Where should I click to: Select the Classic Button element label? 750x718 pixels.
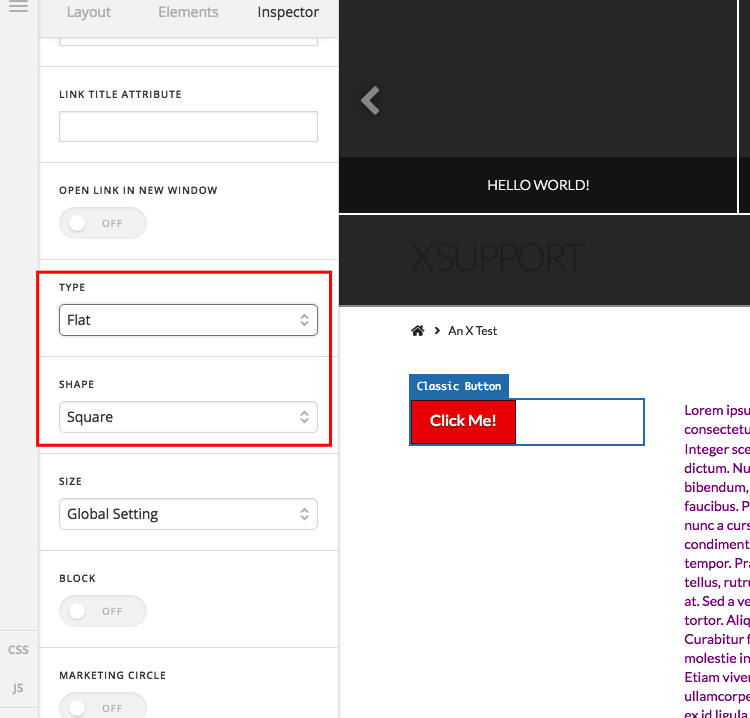[x=459, y=386]
